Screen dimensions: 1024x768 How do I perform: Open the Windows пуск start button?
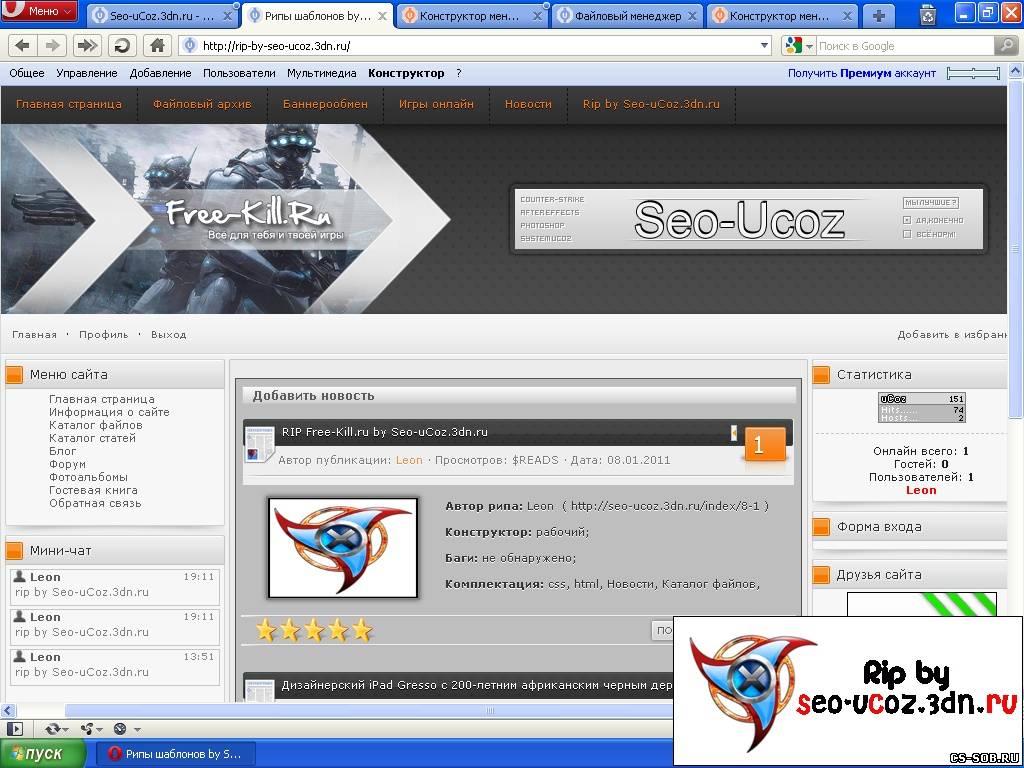43,754
